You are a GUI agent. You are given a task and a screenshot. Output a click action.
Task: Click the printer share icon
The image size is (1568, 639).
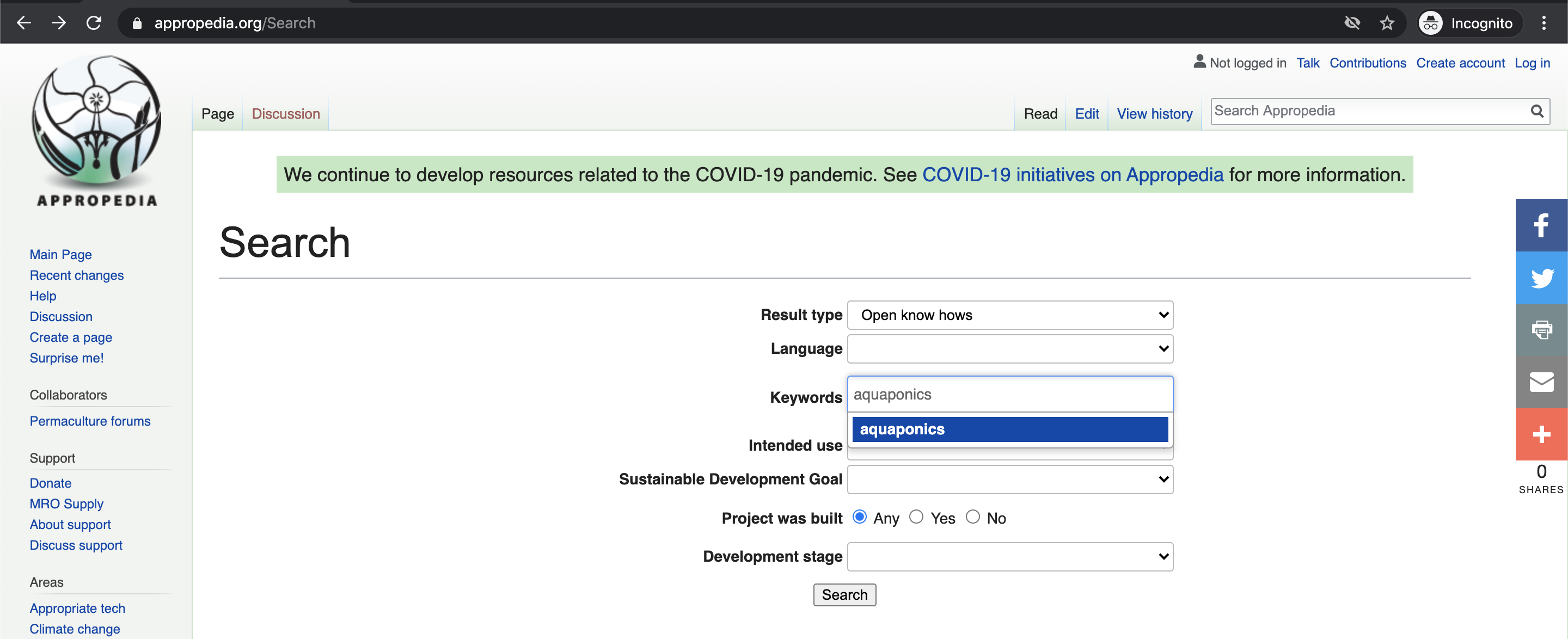tap(1541, 330)
